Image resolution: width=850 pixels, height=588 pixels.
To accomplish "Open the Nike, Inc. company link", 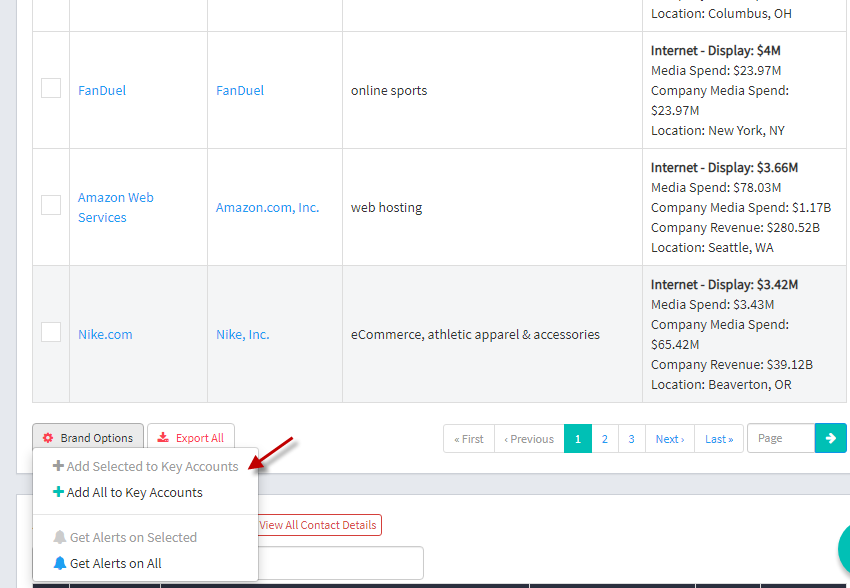I will [x=243, y=334].
